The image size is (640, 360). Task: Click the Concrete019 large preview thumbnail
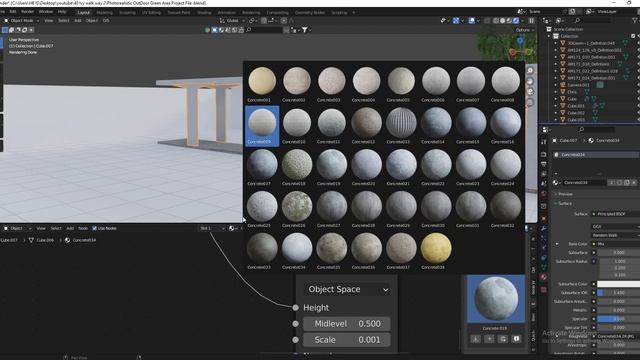[x=496, y=298]
